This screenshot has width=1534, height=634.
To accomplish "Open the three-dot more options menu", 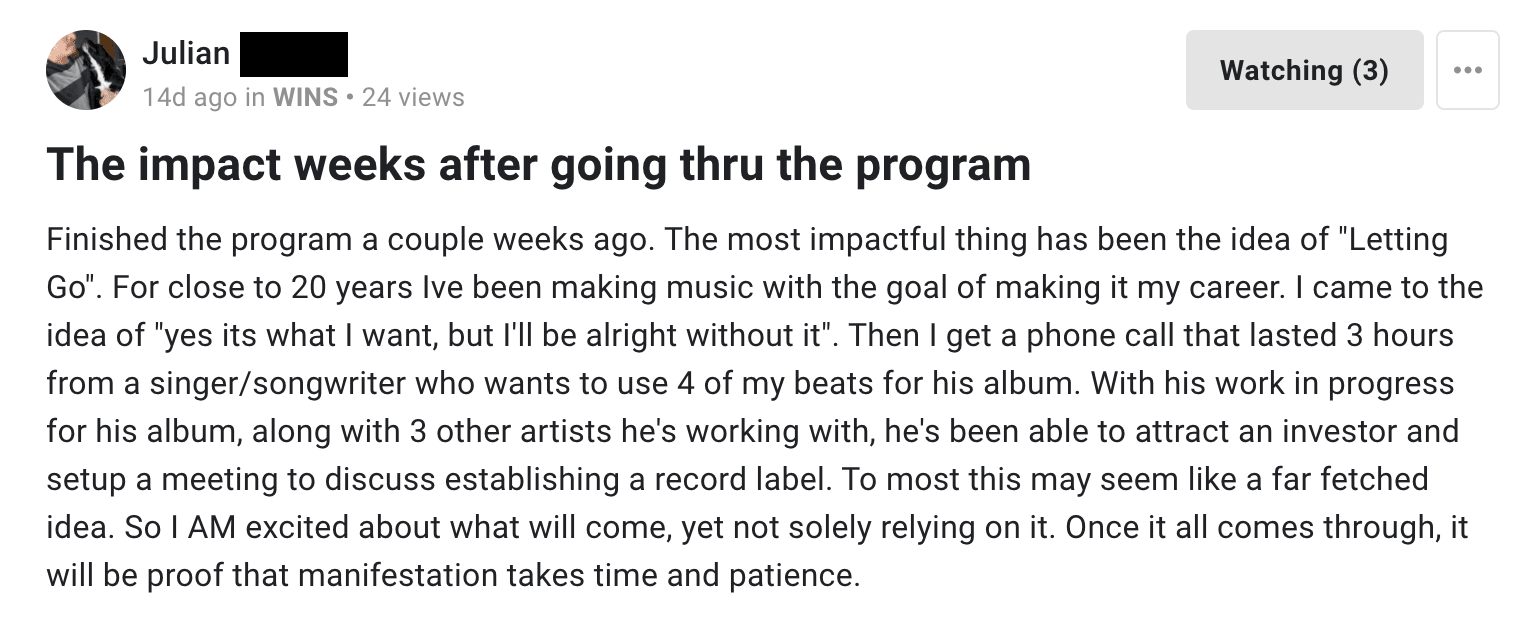I will click(x=1467, y=70).
